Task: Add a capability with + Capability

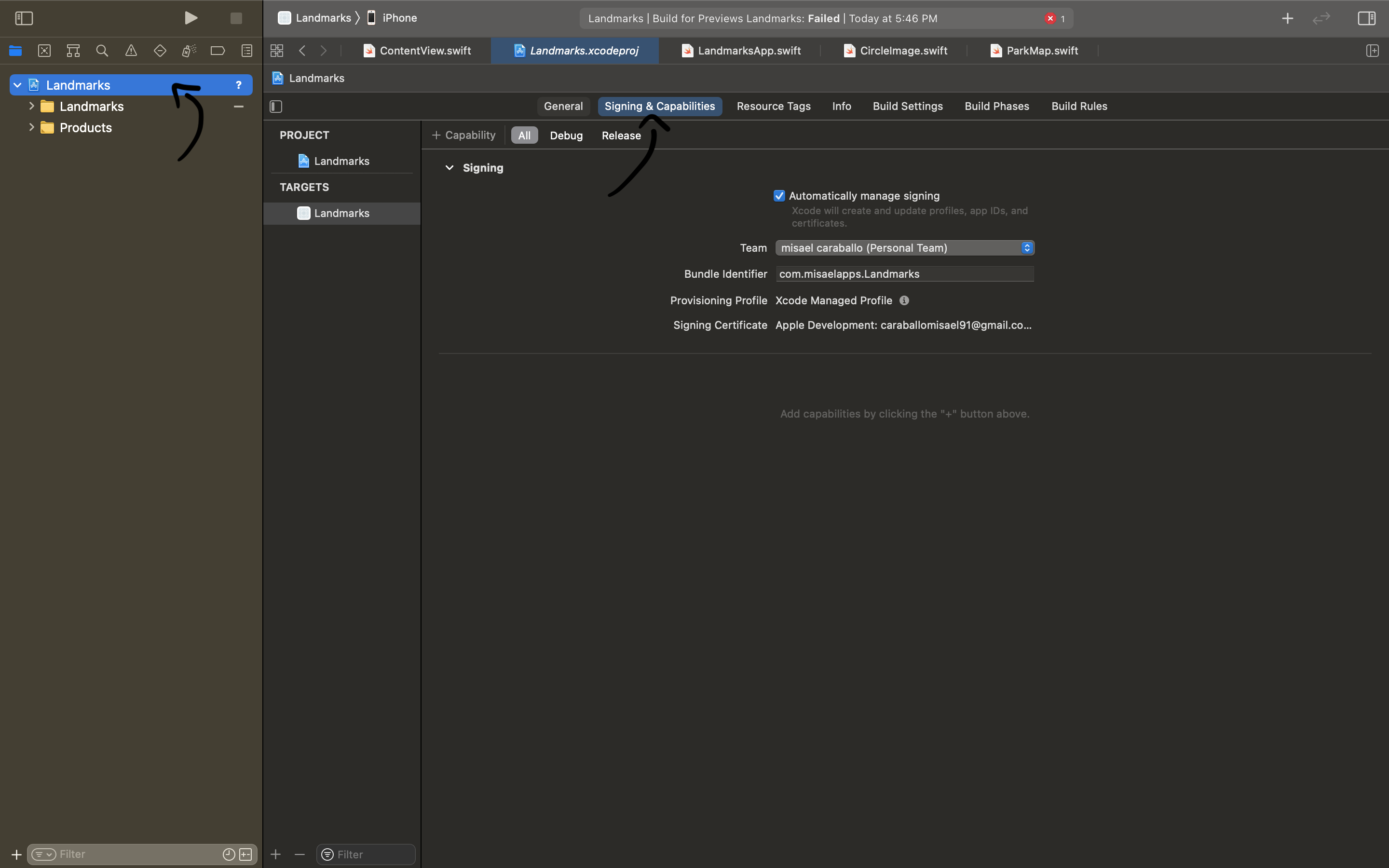Action: coord(463,135)
